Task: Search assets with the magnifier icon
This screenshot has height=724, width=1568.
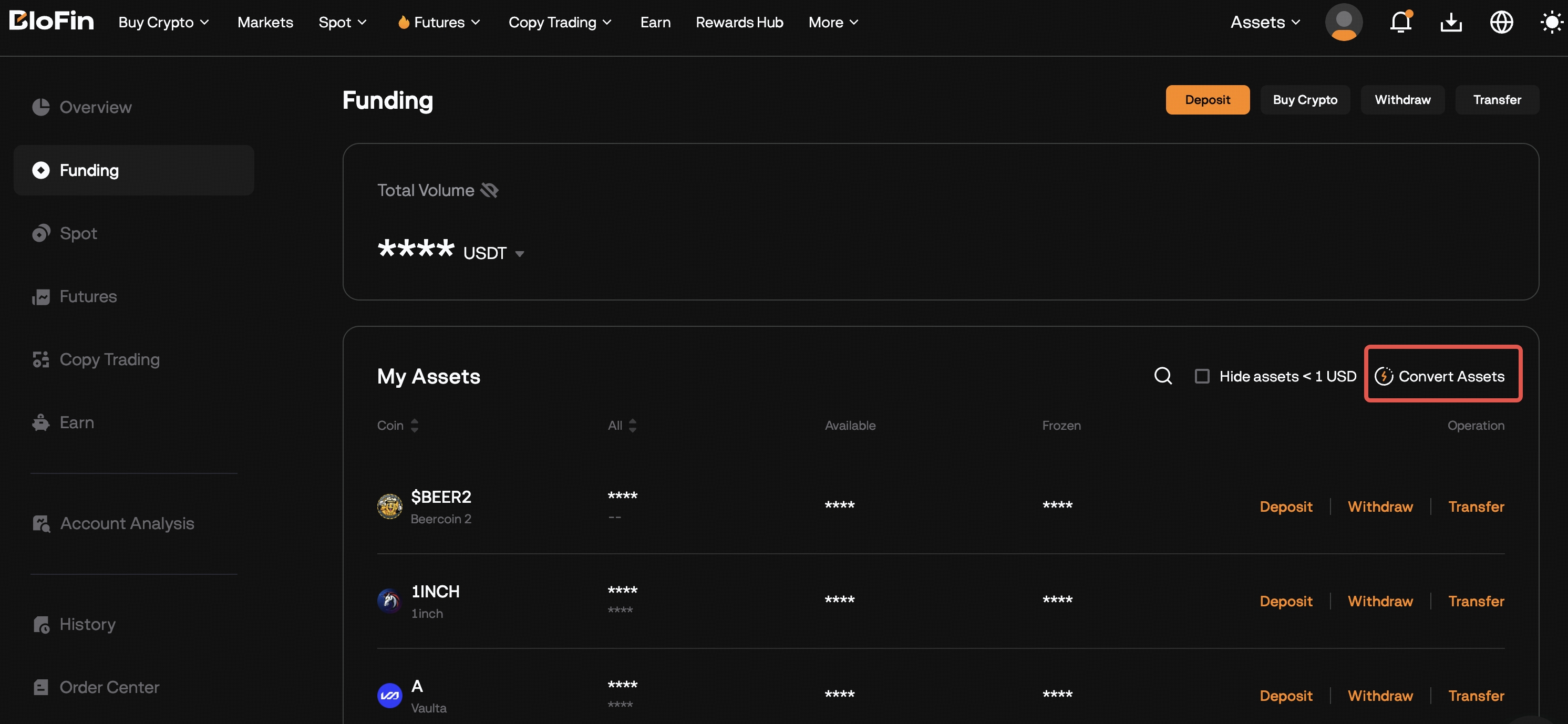Action: [x=1163, y=376]
